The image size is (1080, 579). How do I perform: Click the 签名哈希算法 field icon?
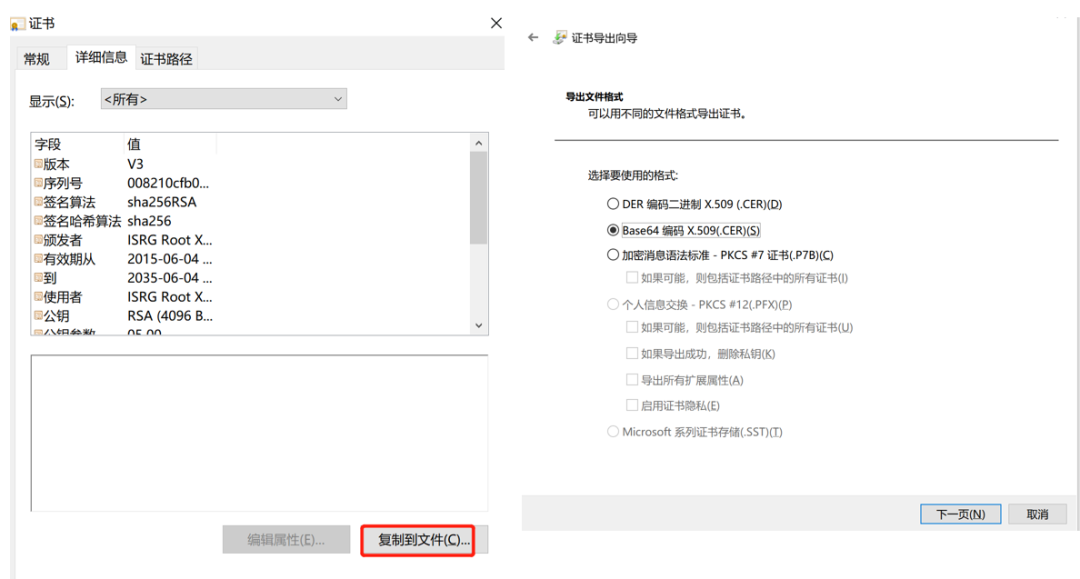(39, 221)
